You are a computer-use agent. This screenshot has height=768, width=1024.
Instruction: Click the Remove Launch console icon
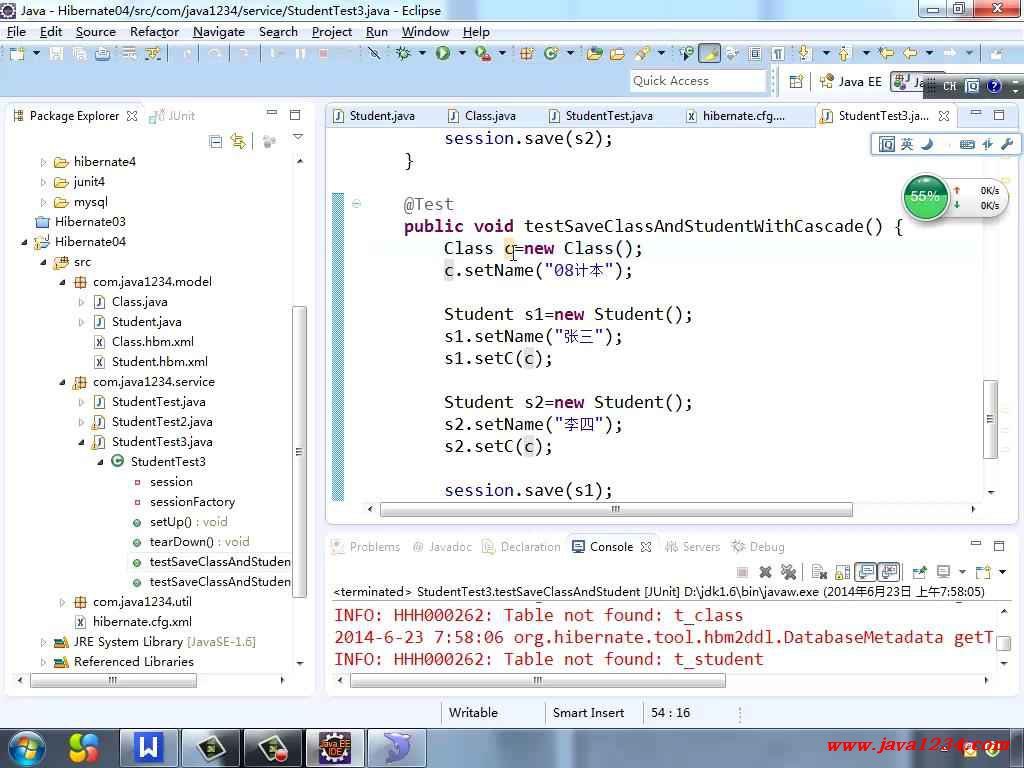765,573
